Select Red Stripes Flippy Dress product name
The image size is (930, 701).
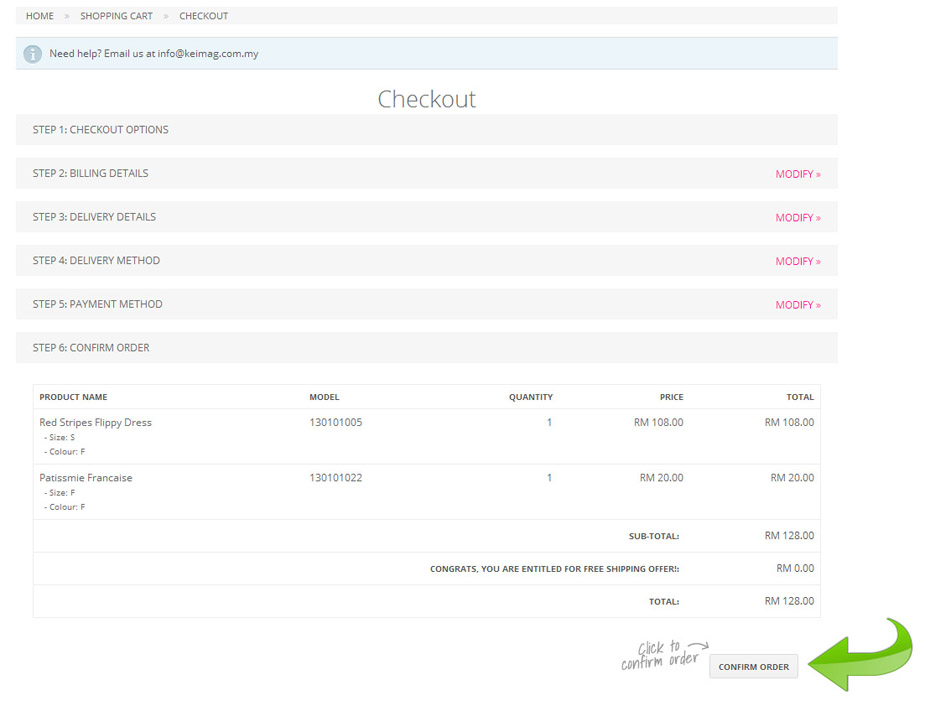pos(96,423)
